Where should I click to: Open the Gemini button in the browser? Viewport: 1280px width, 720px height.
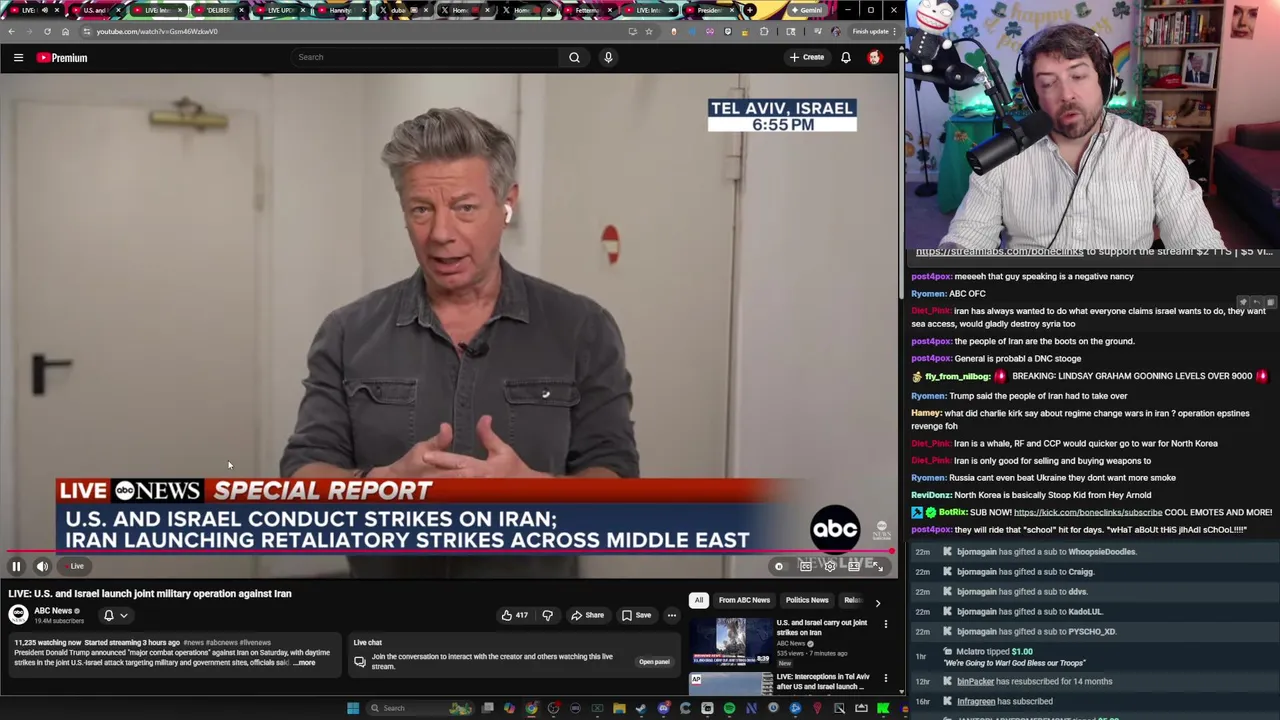pos(806,11)
